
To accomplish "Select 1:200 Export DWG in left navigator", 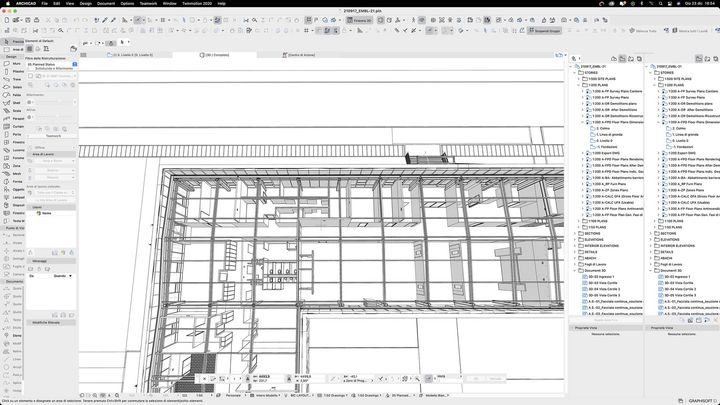I will click(603, 153).
